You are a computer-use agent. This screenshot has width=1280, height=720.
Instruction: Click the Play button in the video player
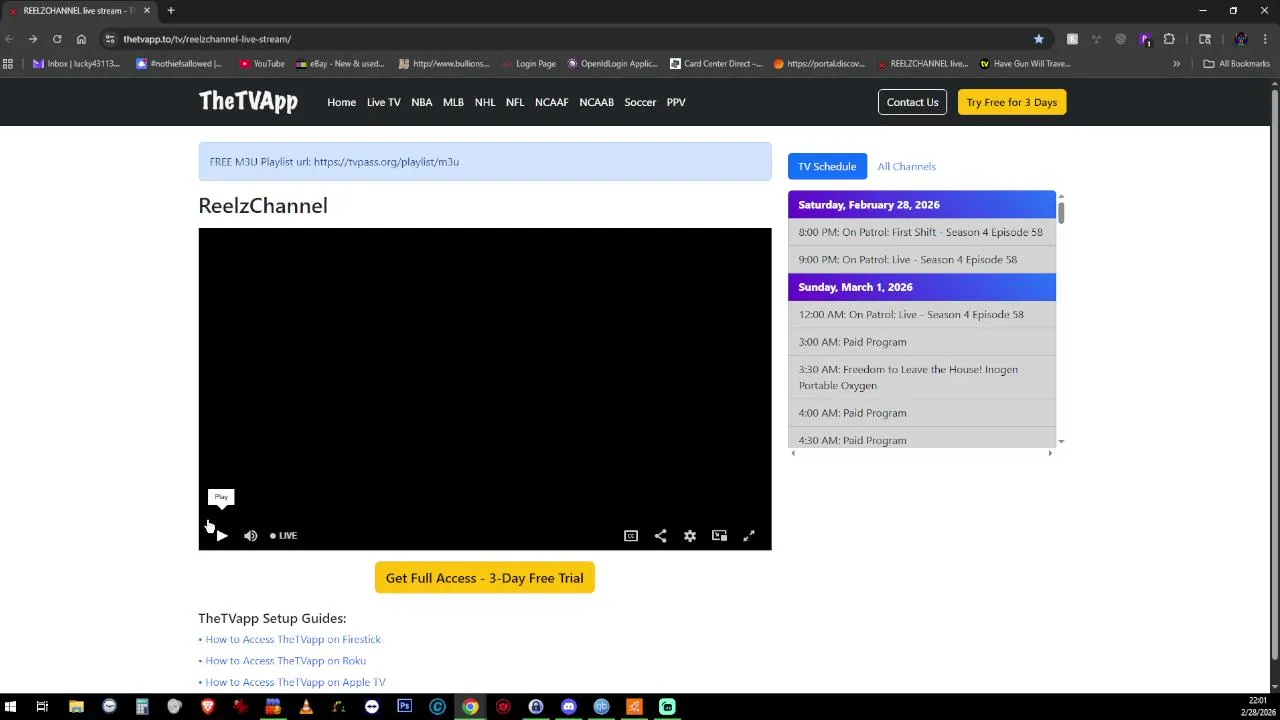222,536
